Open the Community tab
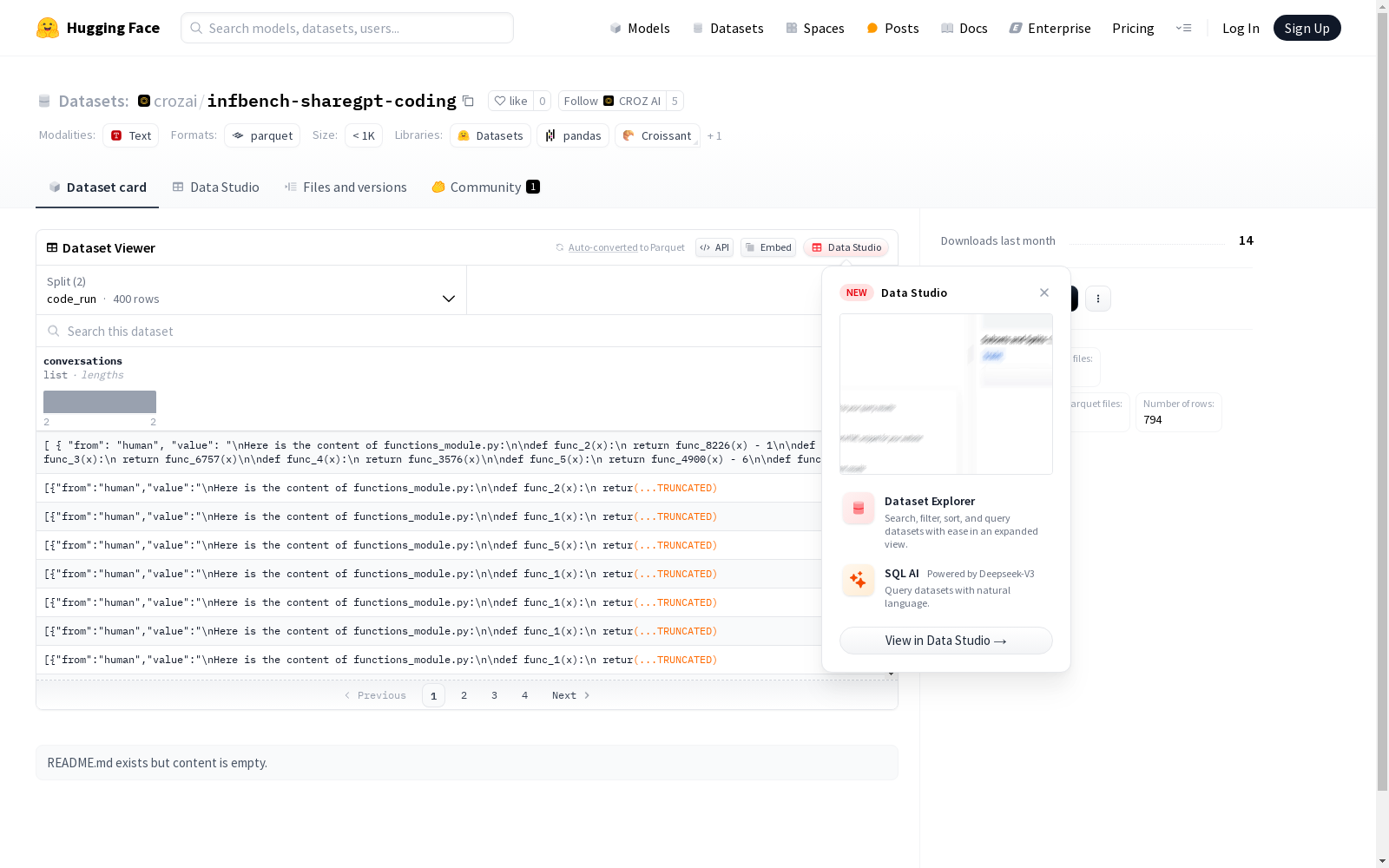 coord(485,187)
